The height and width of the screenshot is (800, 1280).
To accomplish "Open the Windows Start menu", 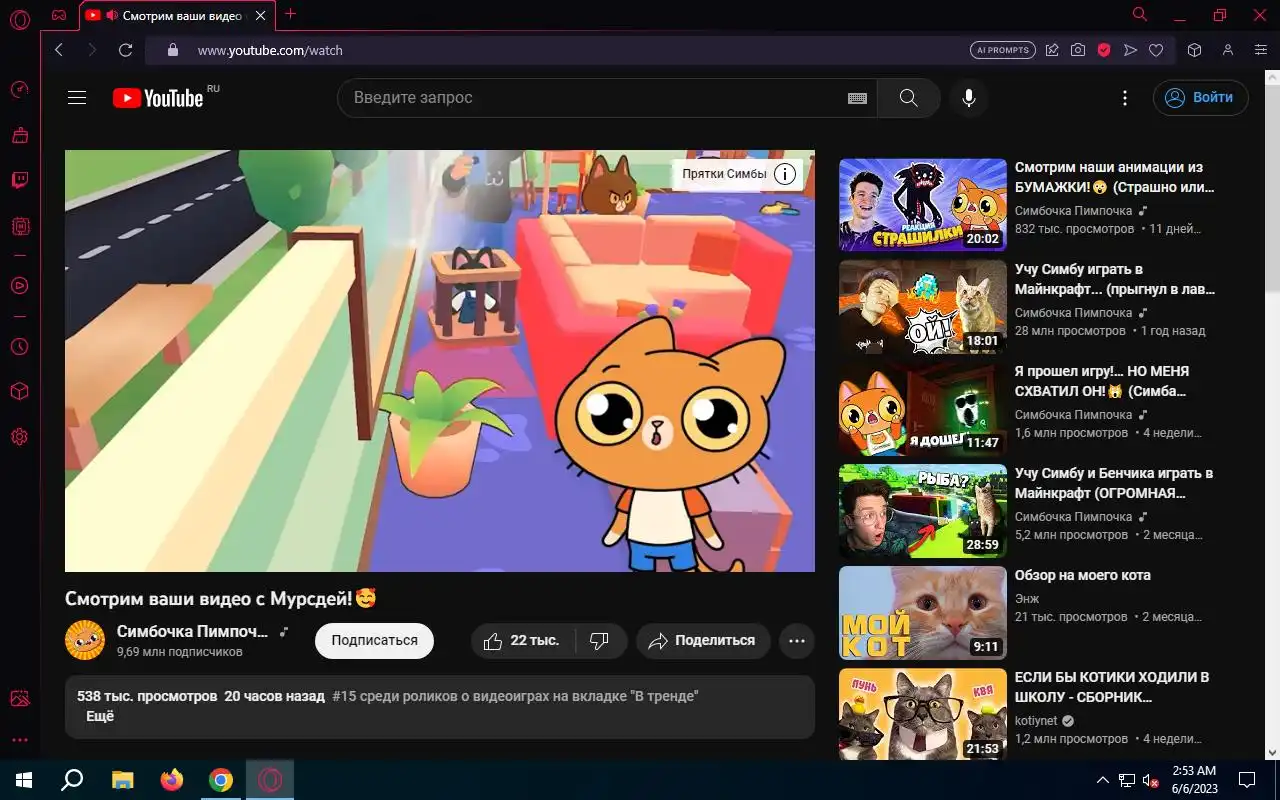I will (x=24, y=780).
